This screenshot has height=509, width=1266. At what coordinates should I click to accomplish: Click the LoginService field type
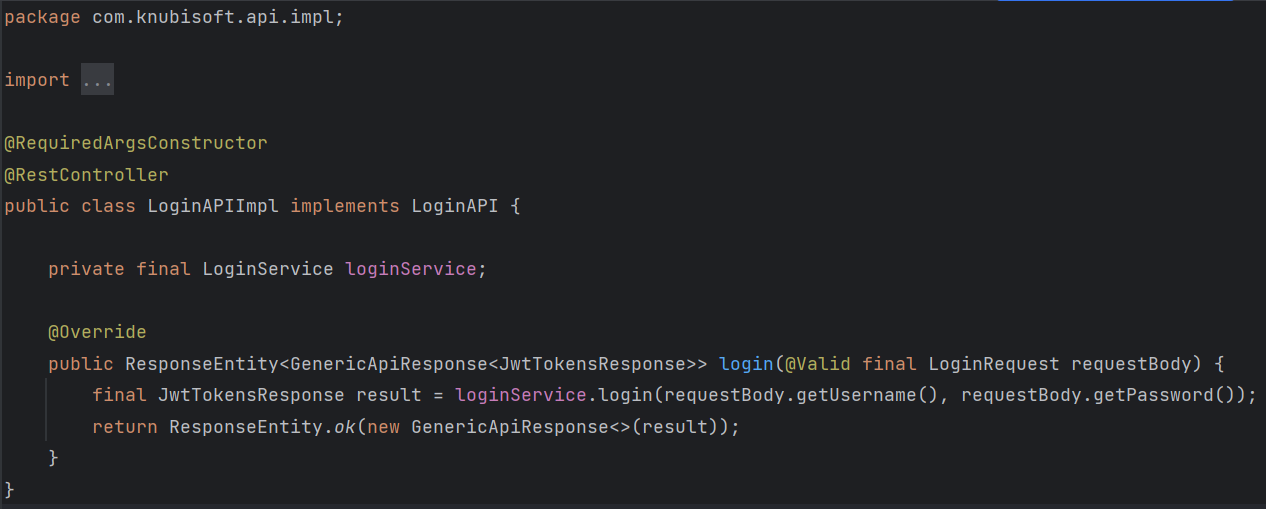pos(267,269)
